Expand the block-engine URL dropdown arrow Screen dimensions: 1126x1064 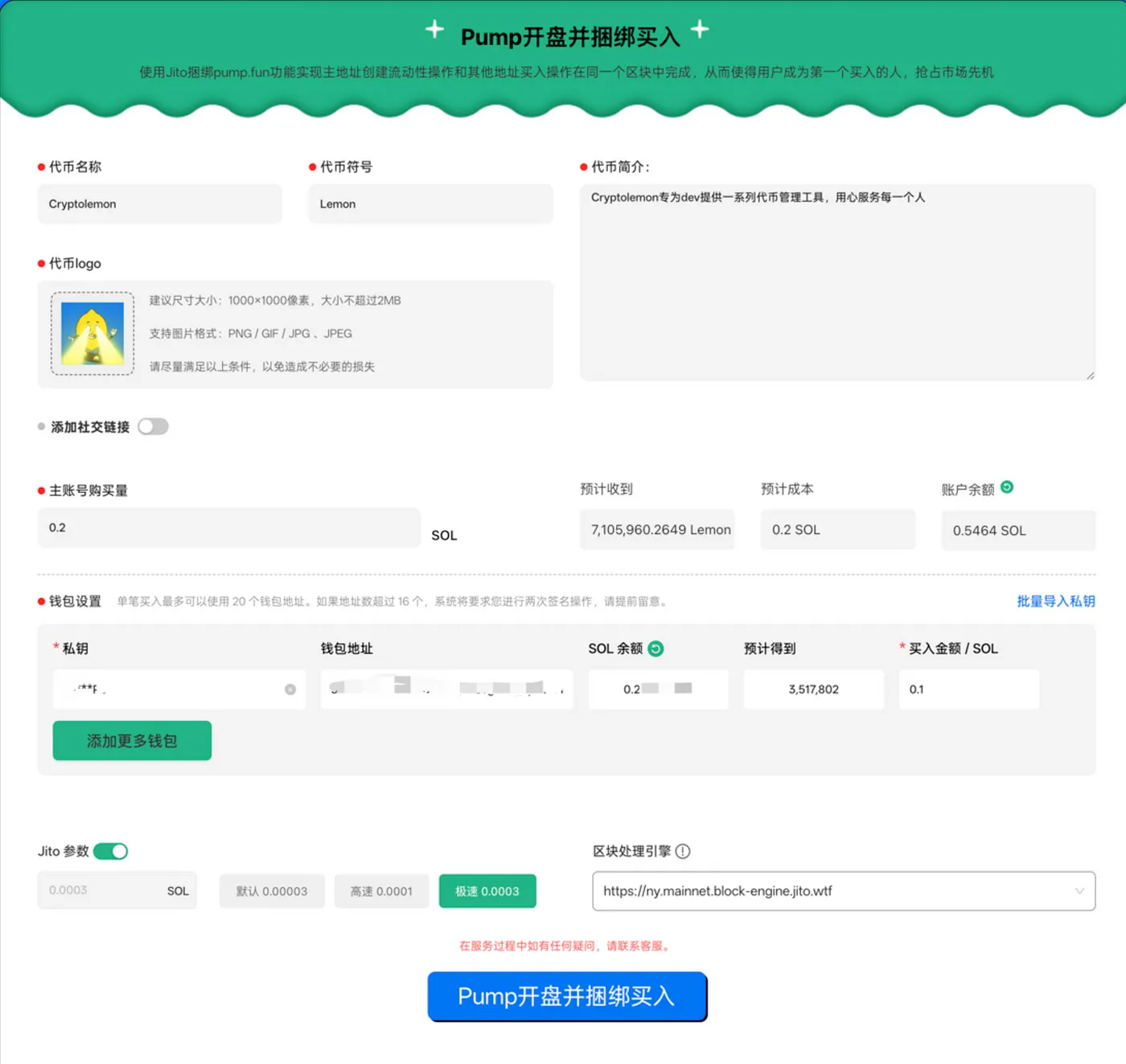[1079, 891]
